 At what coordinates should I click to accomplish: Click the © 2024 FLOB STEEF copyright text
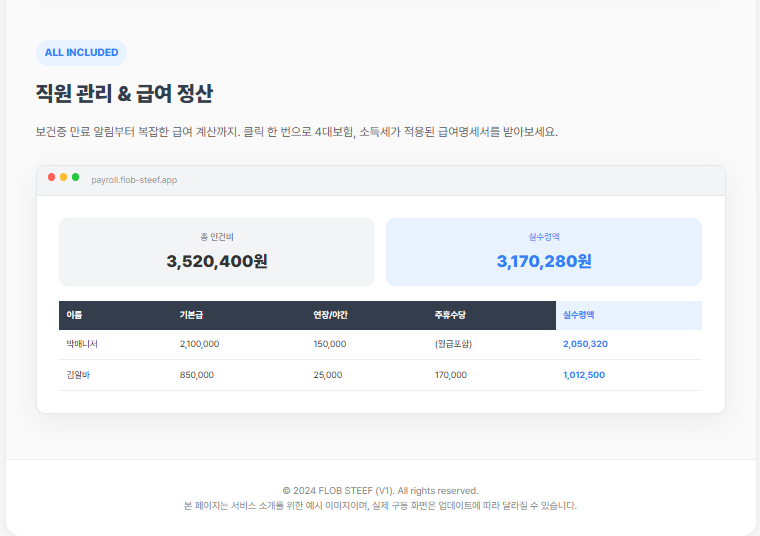click(x=380, y=491)
